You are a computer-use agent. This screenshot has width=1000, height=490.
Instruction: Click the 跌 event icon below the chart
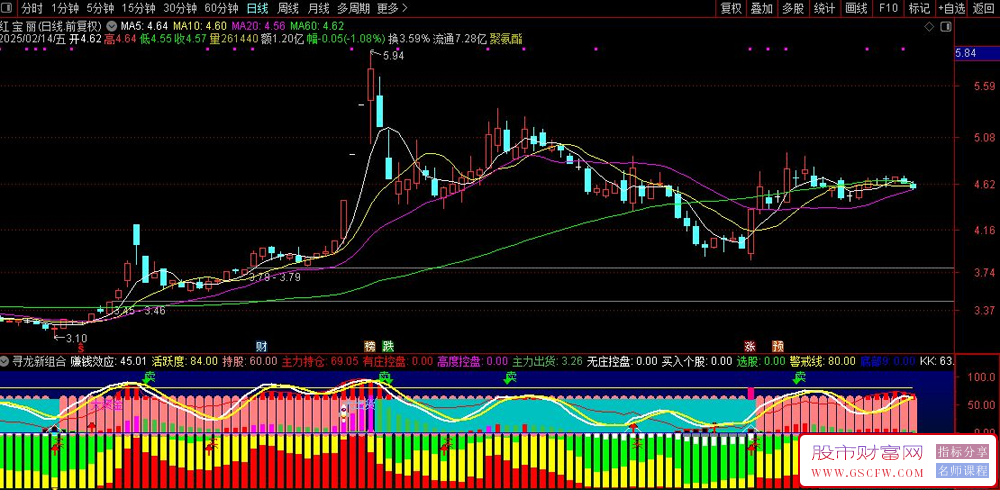(387, 345)
